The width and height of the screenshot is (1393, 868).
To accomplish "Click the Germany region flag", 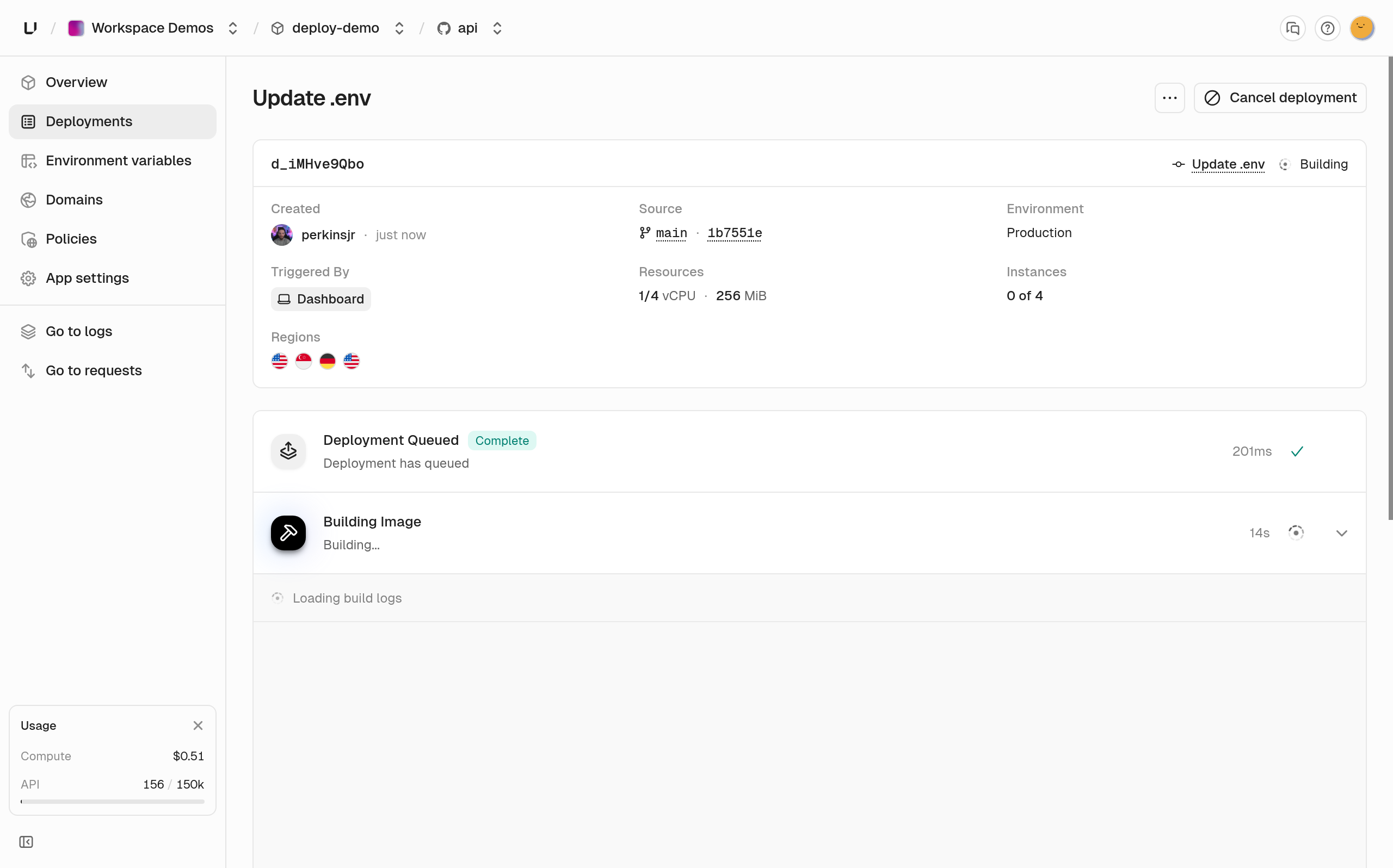I will point(327,361).
